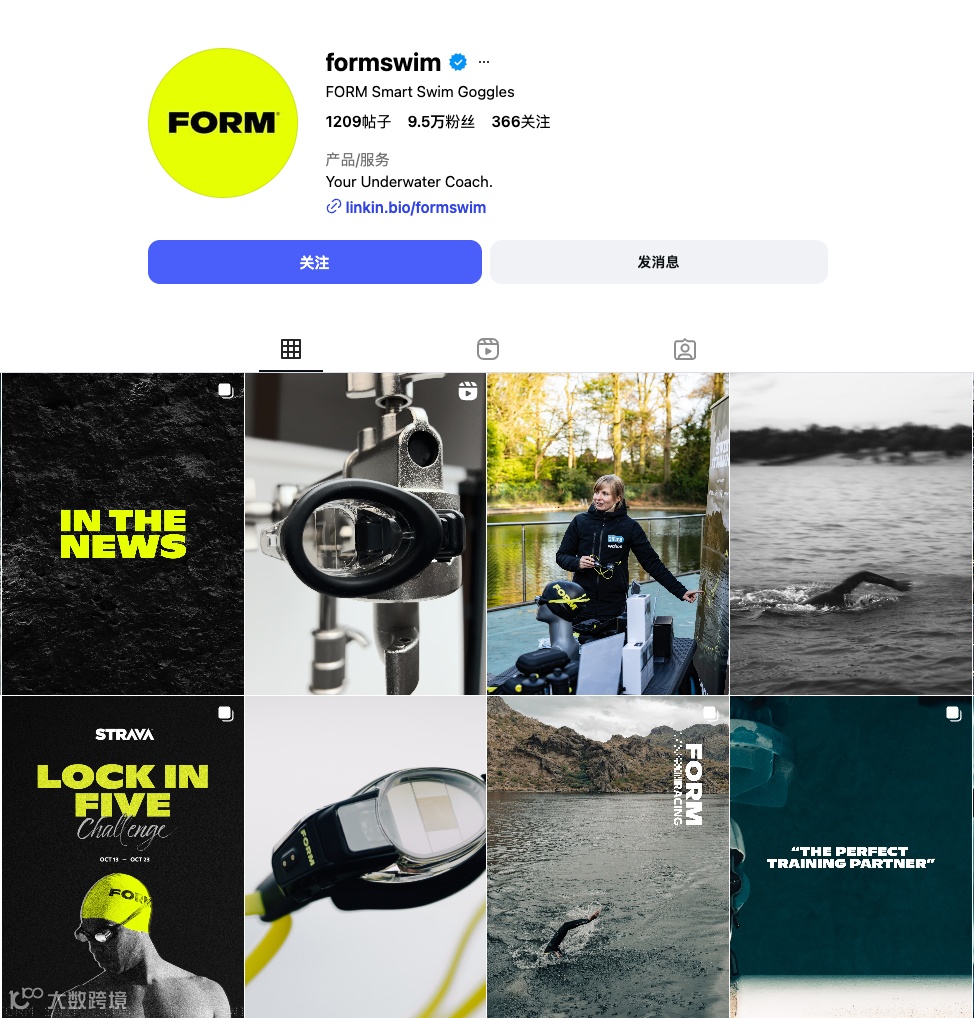
Task: Follow formswim with the blue 关注 button
Action: point(315,262)
